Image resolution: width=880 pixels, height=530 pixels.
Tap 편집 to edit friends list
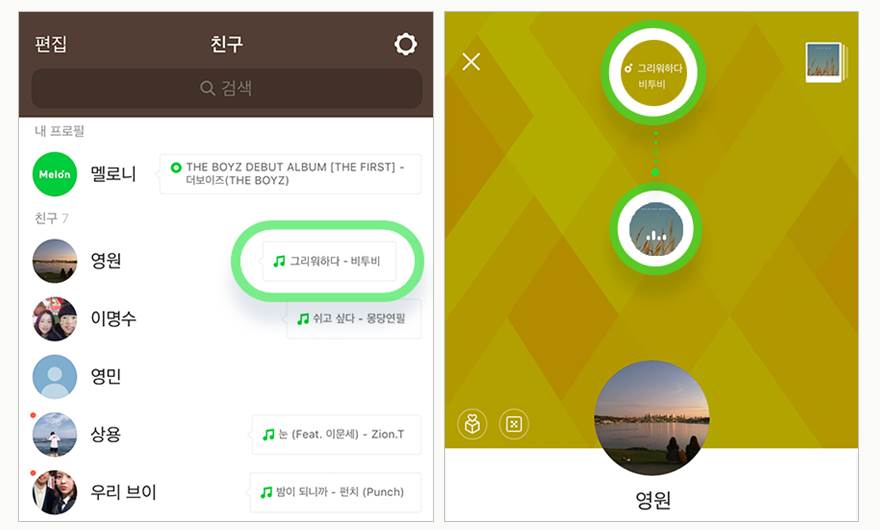tap(51, 44)
